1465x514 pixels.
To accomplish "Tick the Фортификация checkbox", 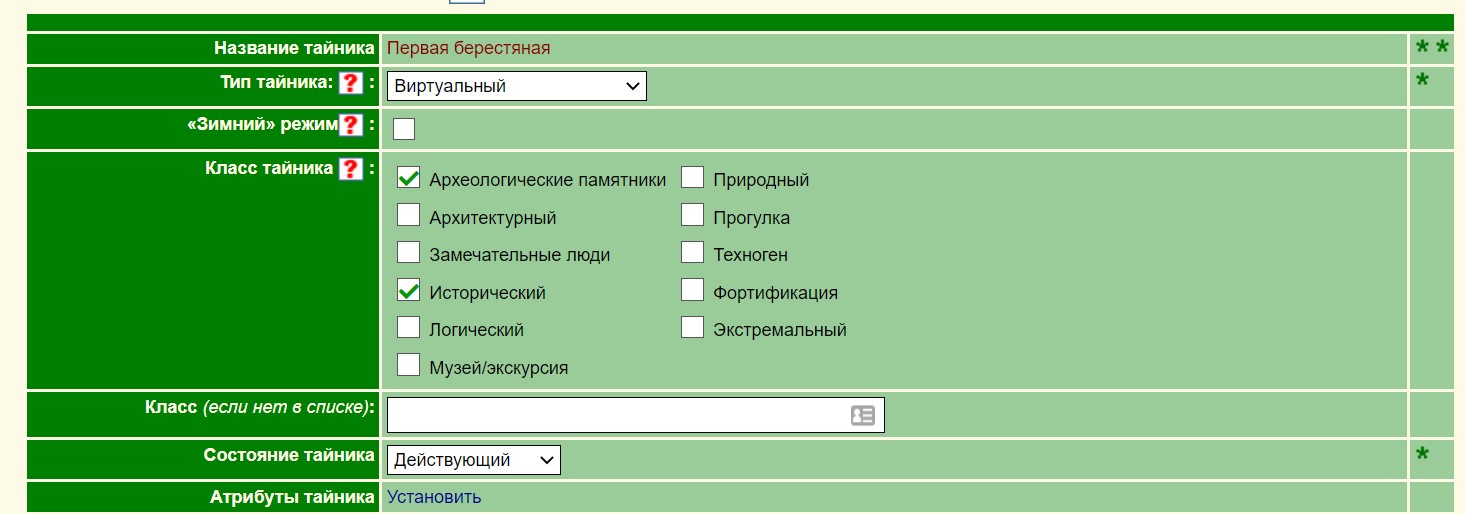I will coord(692,290).
